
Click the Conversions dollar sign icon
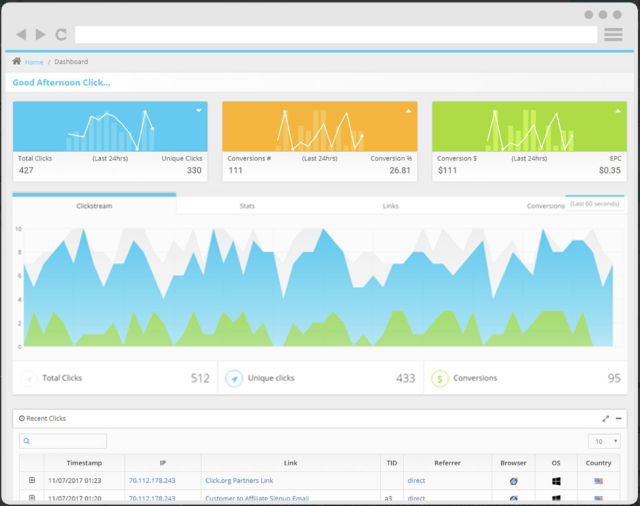pyautogui.click(x=439, y=378)
